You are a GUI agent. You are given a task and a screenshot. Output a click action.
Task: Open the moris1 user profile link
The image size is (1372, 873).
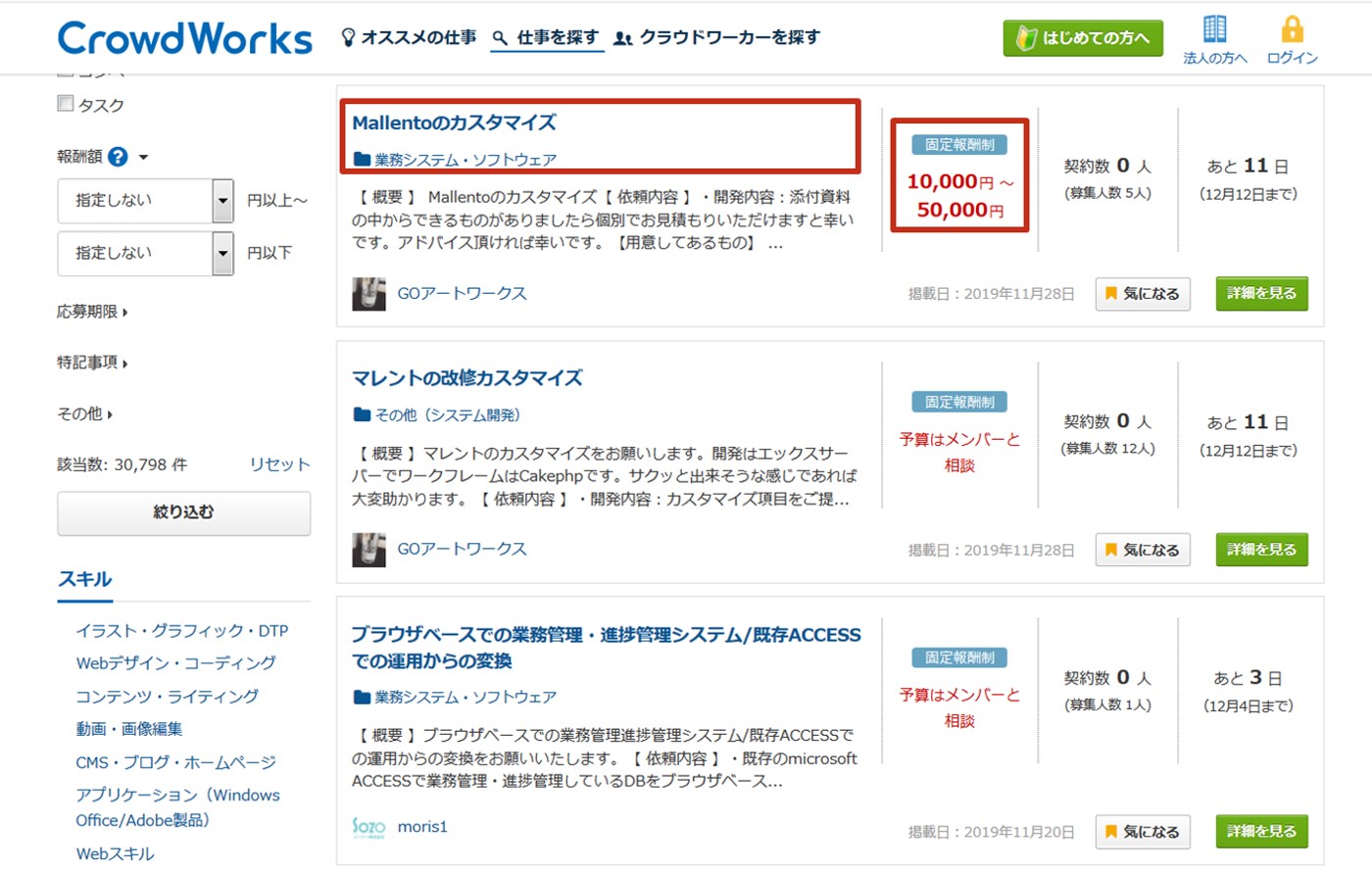(422, 827)
